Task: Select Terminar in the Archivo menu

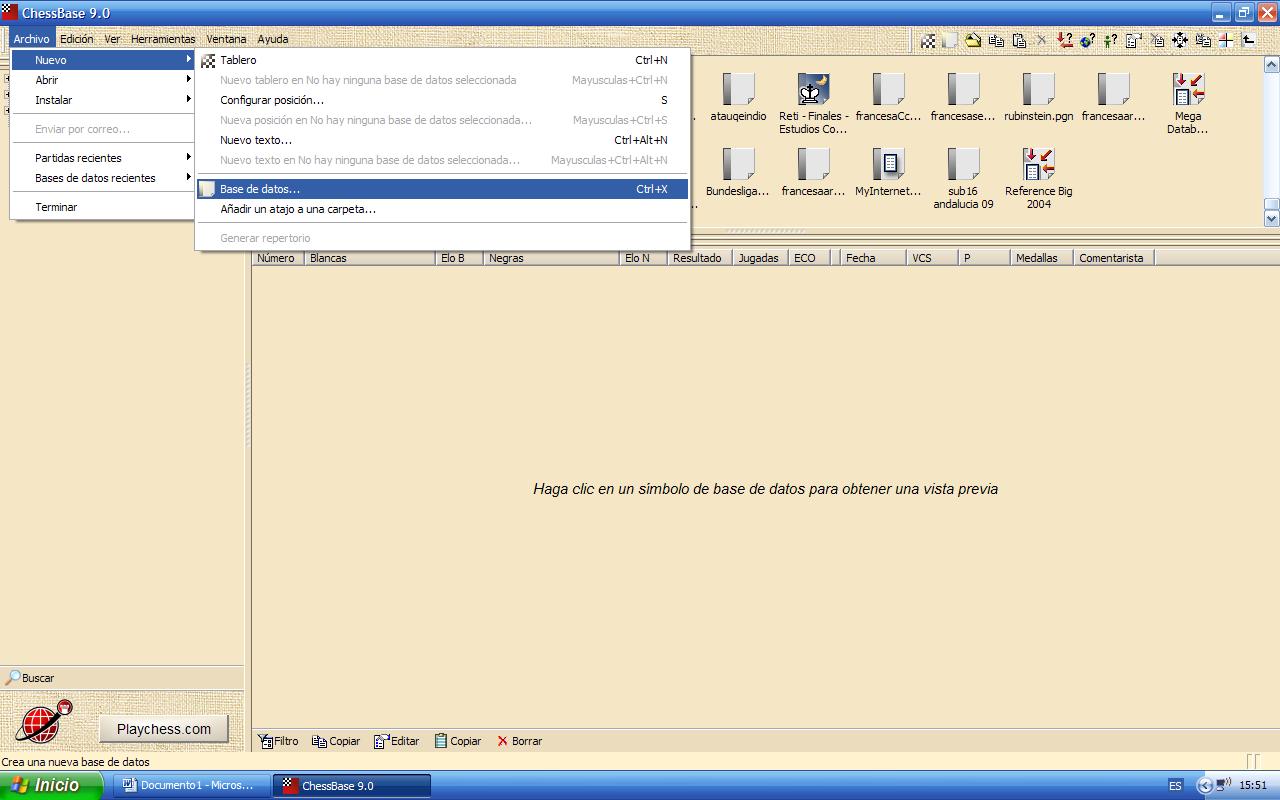Action: pyautogui.click(x=102, y=207)
